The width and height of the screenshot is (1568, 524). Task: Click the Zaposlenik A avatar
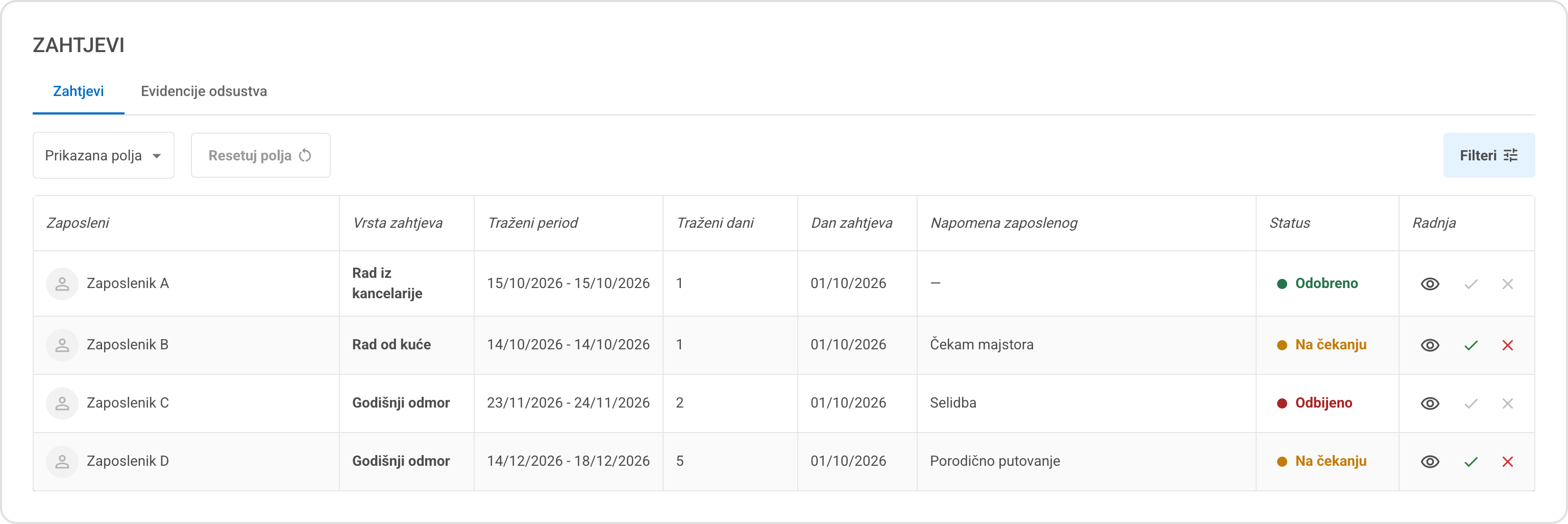(62, 284)
